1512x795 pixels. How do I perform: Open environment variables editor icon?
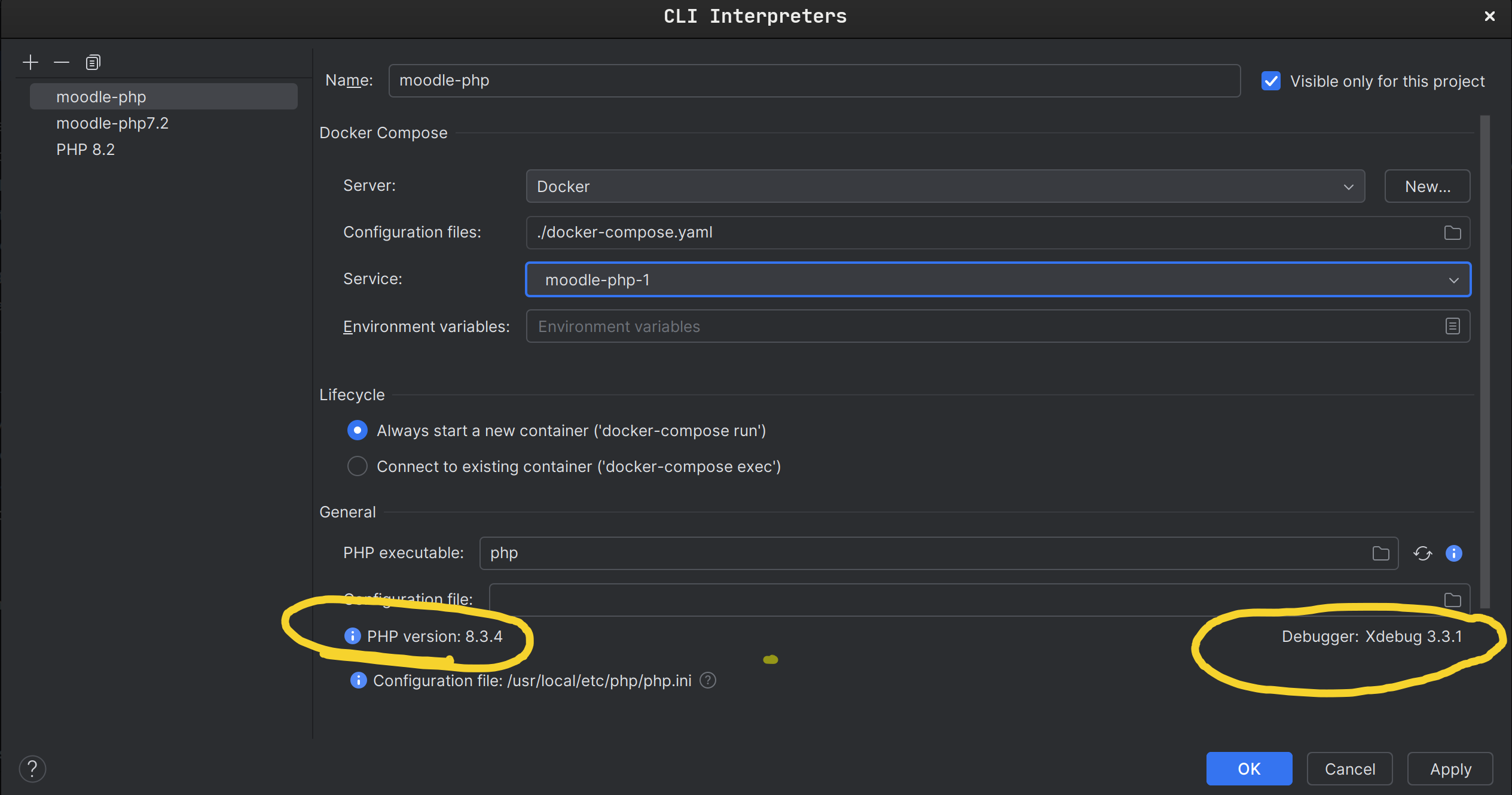point(1452,326)
